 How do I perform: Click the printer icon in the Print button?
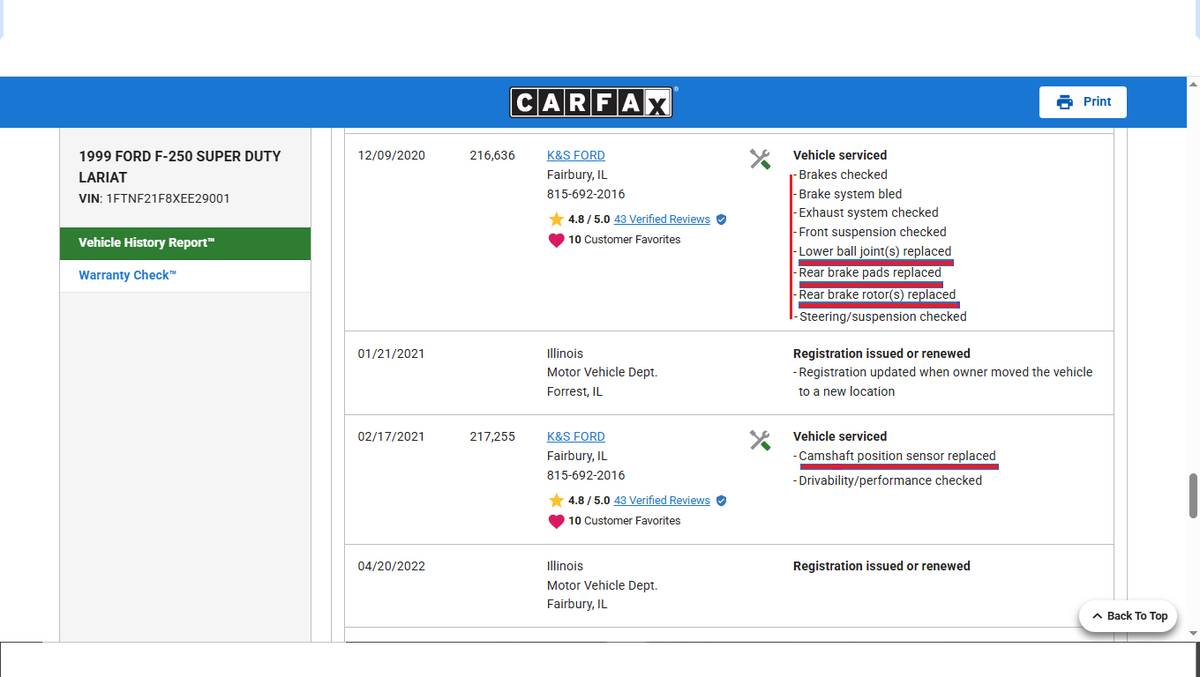(x=1064, y=102)
